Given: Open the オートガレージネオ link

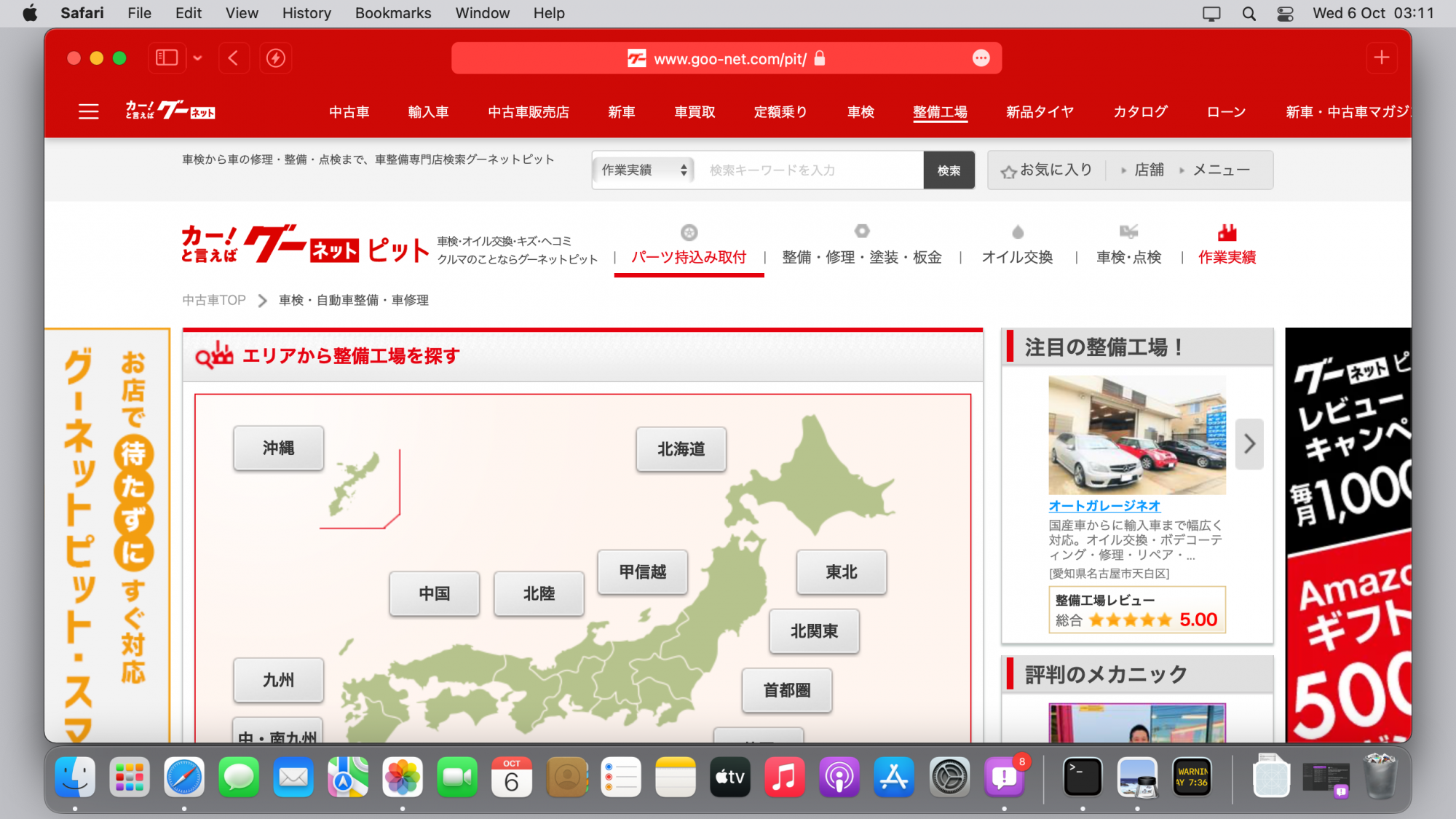Looking at the screenshot, I should (1104, 505).
